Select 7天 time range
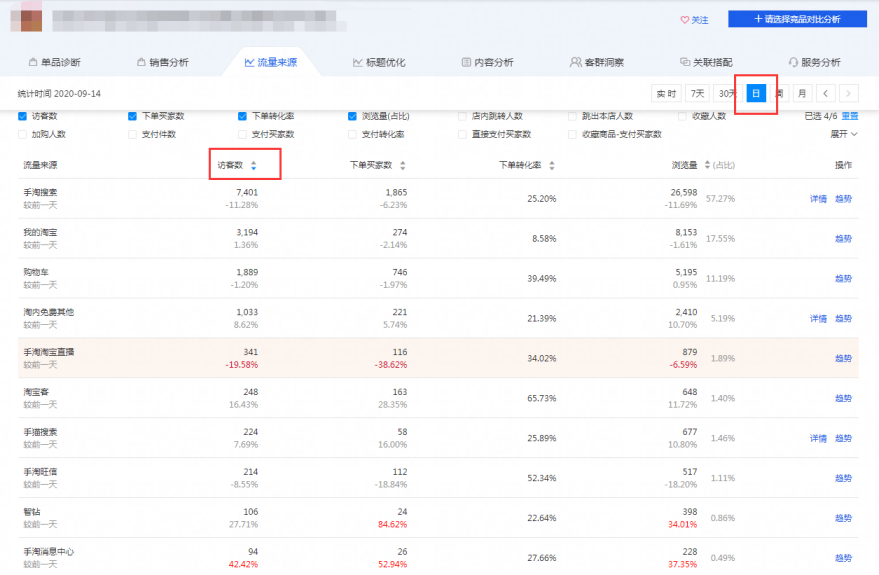 (x=697, y=94)
